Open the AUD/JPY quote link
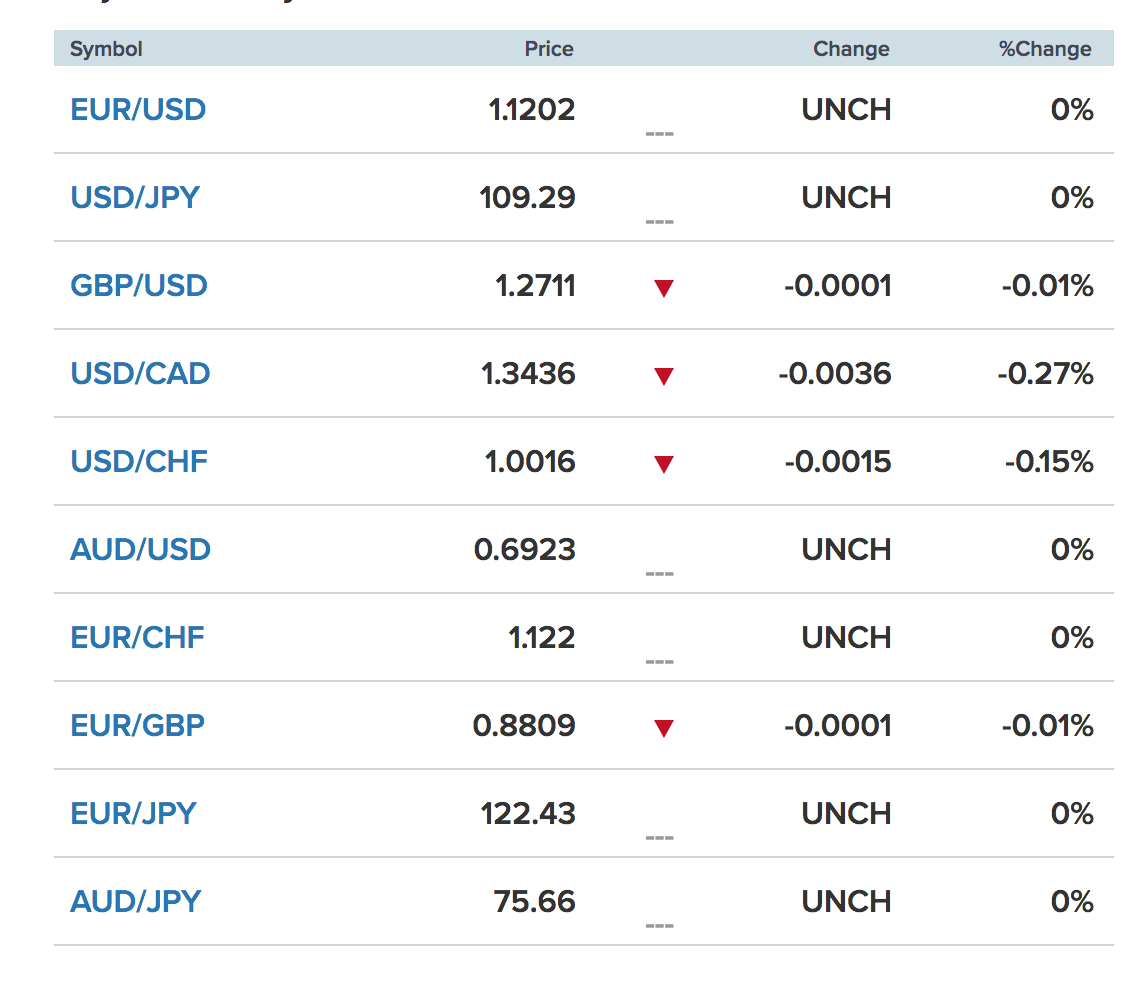This screenshot has height=982, width=1142. [x=135, y=902]
